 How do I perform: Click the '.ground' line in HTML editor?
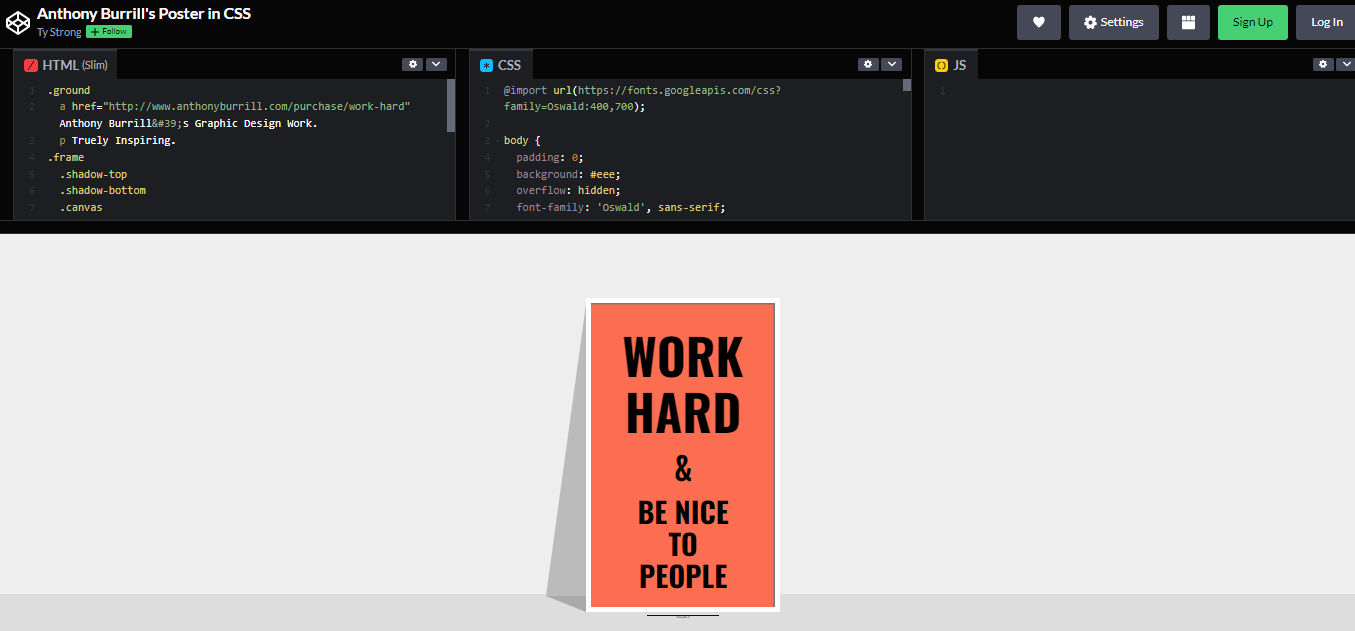point(69,90)
